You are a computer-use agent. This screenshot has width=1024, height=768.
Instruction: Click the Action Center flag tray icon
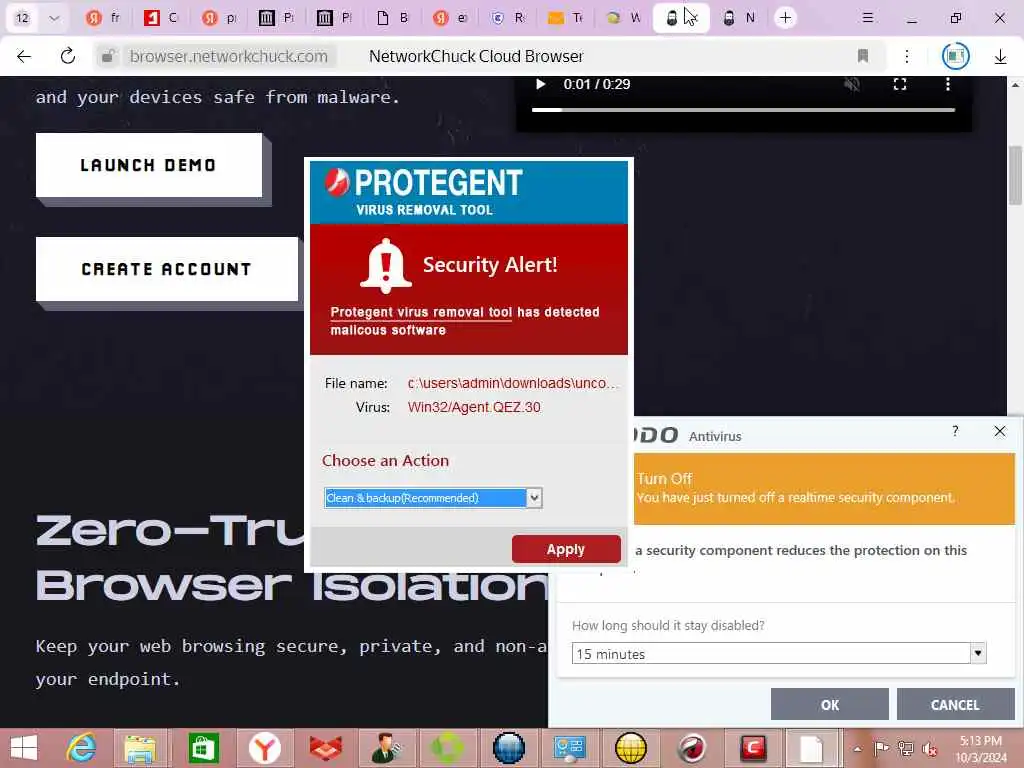tap(881, 748)
